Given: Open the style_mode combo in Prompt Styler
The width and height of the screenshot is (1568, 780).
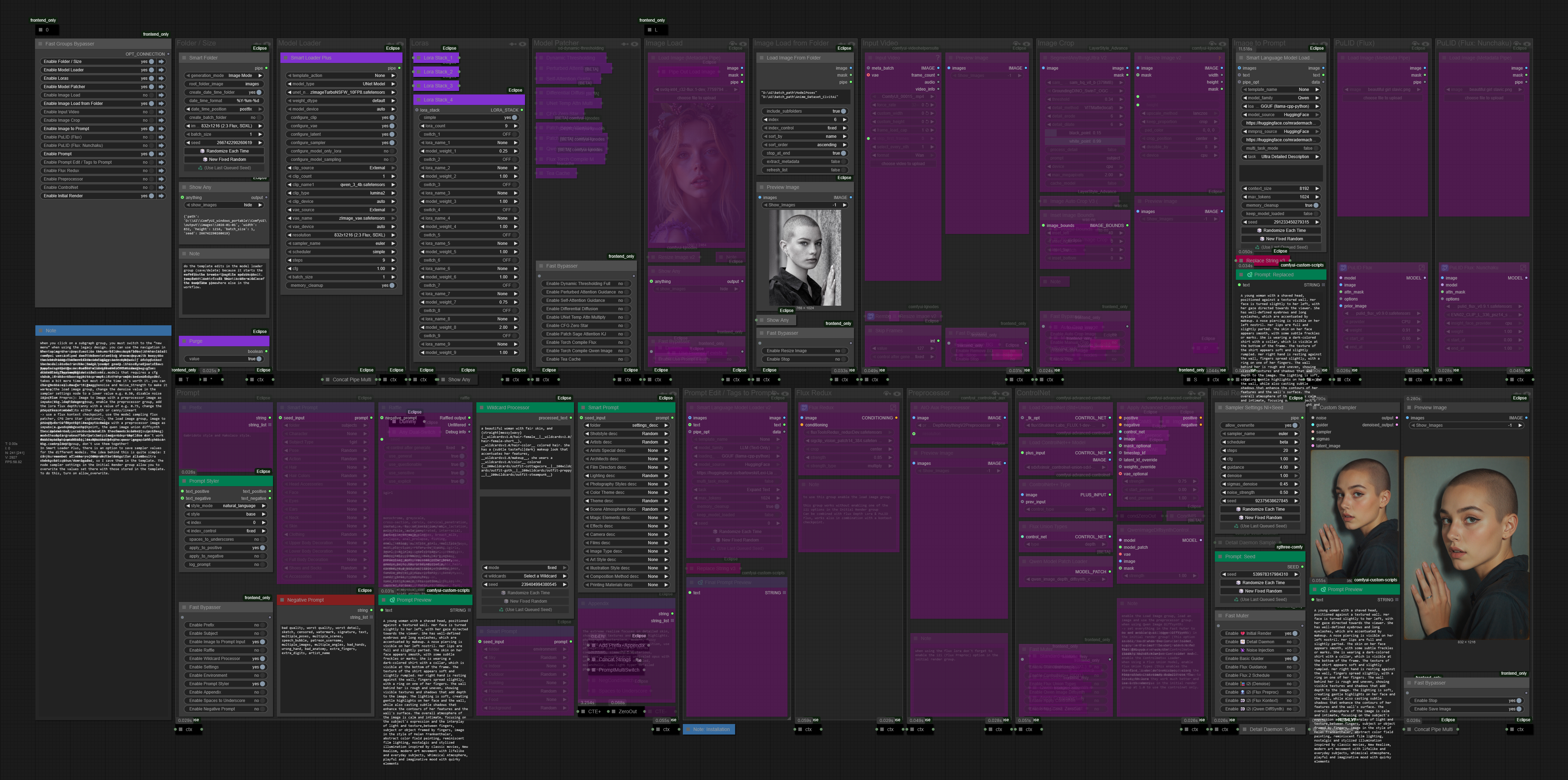Looking at the screenshot, I should tap(226, 505).
